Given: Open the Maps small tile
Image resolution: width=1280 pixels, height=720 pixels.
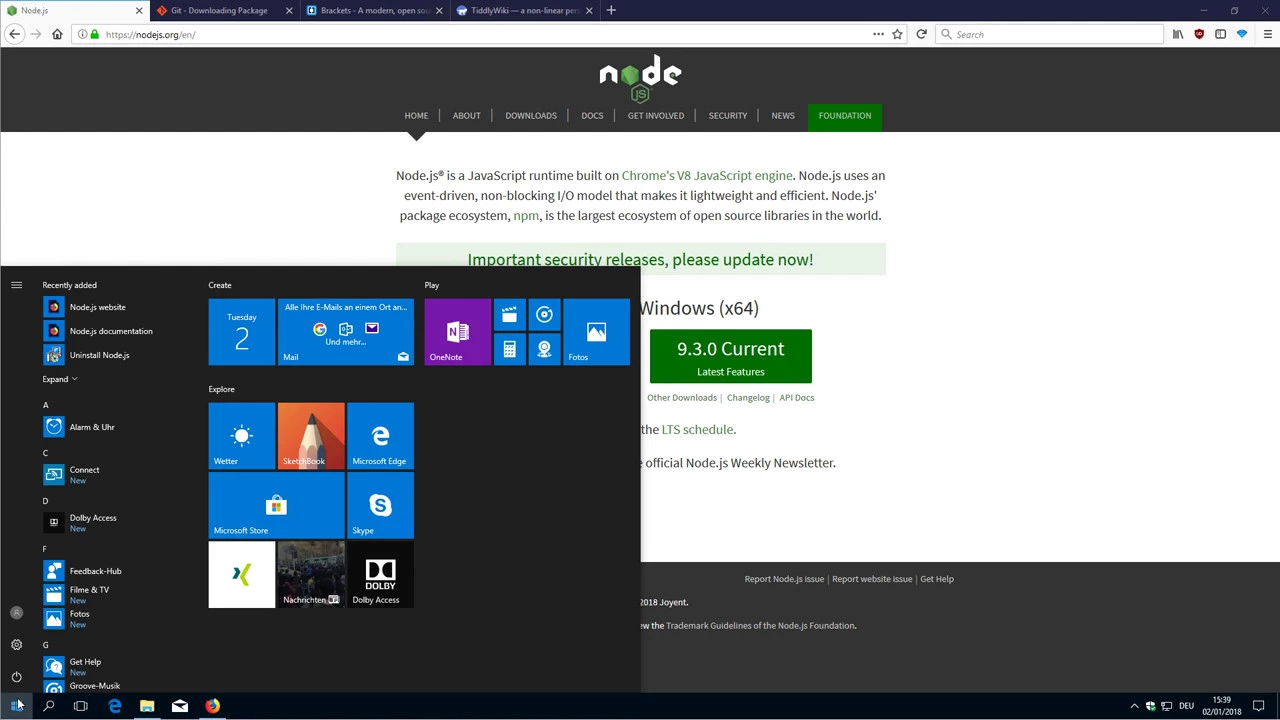Looking at the screenshot, I should point(544,349).
